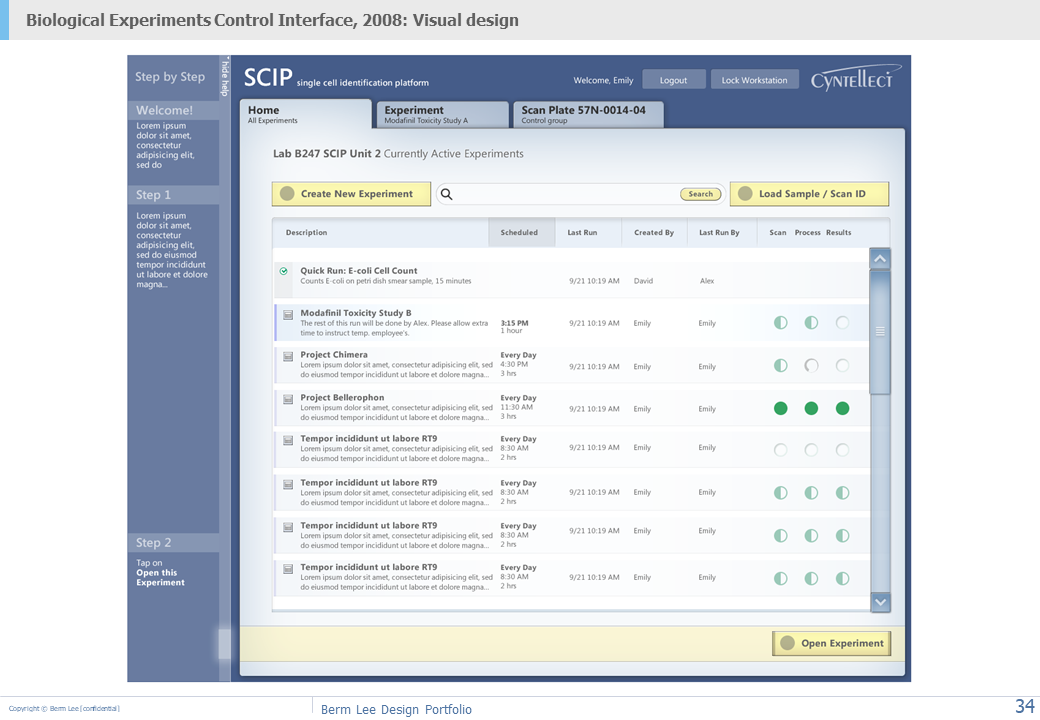Select the Welcome! section in the help sidebar
1040x720 pixels.
(174, 111)
